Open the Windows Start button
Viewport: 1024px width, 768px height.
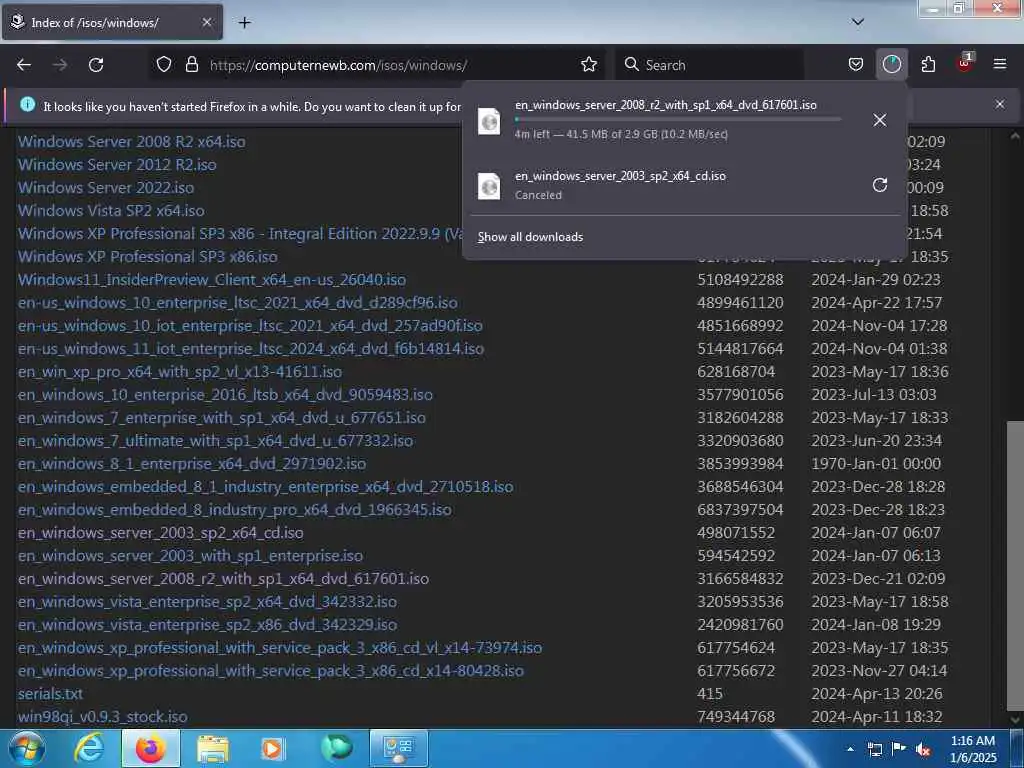[x=26, y=748]
